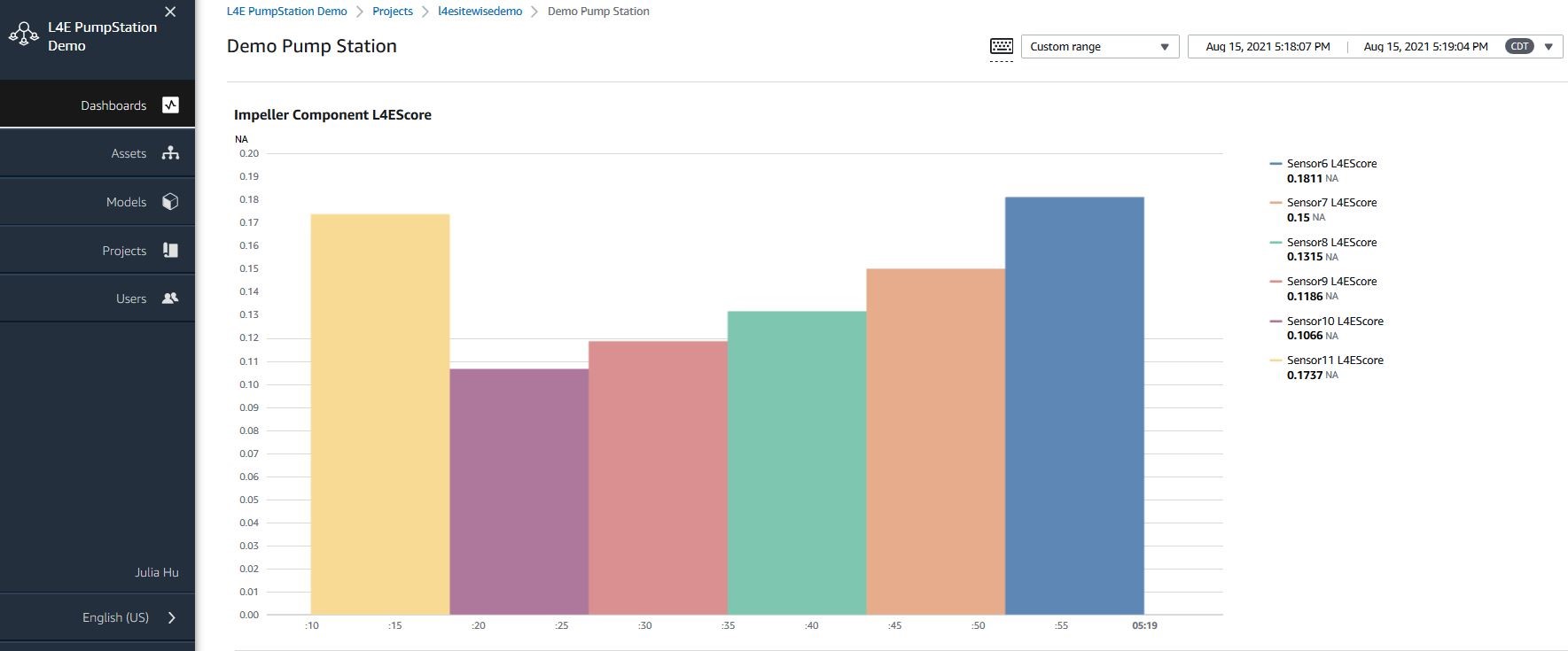1568x651 pixels.
Task: Click the Projects icon in the sidebar
Action: click(171, 251)
